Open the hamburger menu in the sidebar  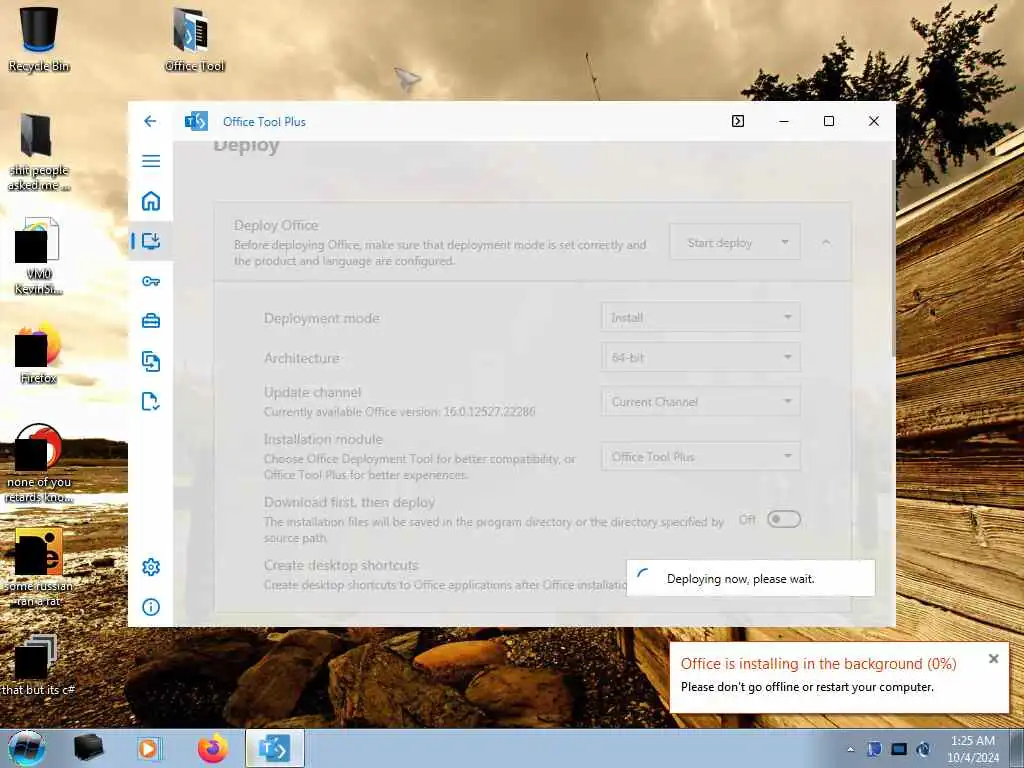point(151,161)
